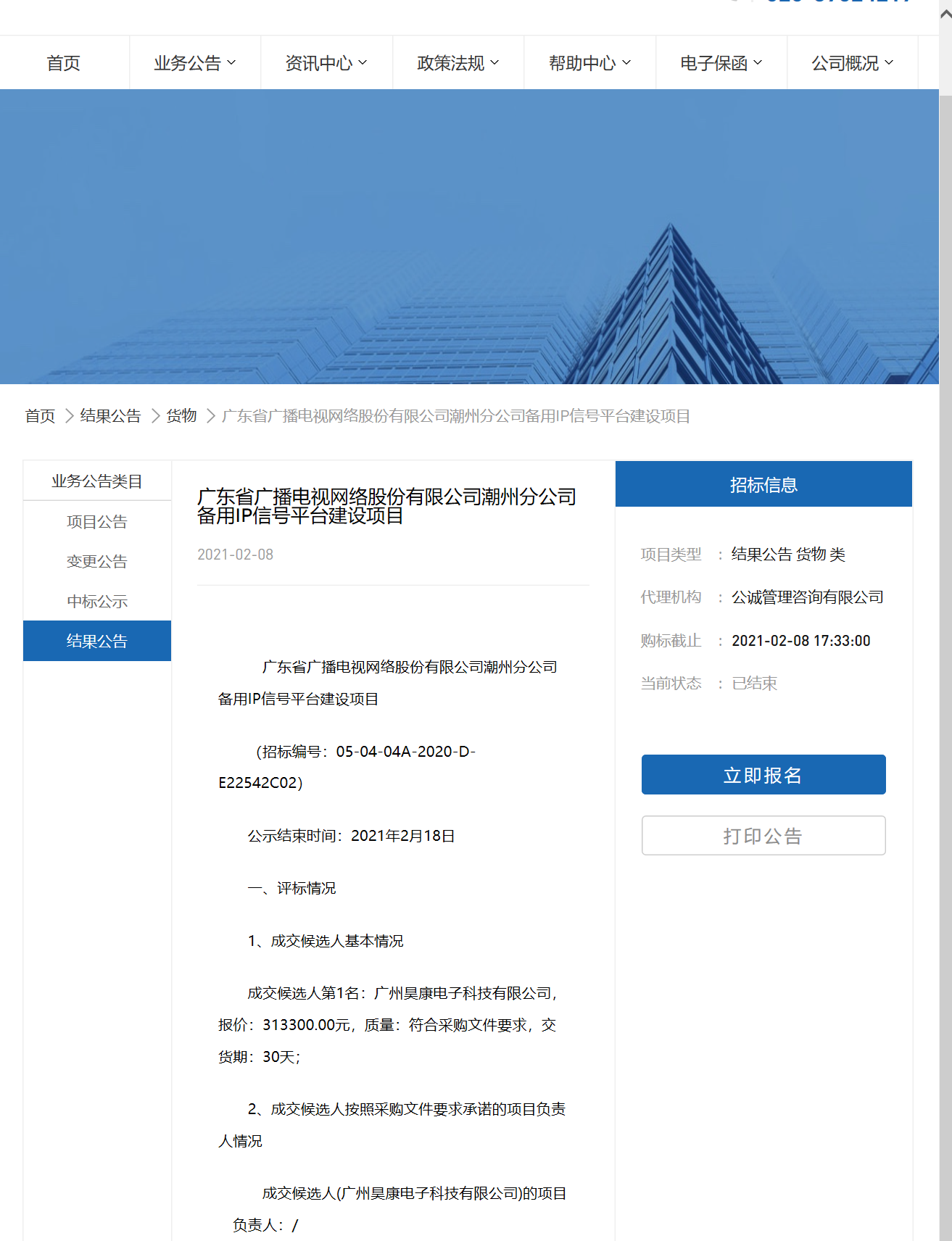Select 中标公示 in the sidebar
The image size is (952, 1241).
(x=97, y=602)
